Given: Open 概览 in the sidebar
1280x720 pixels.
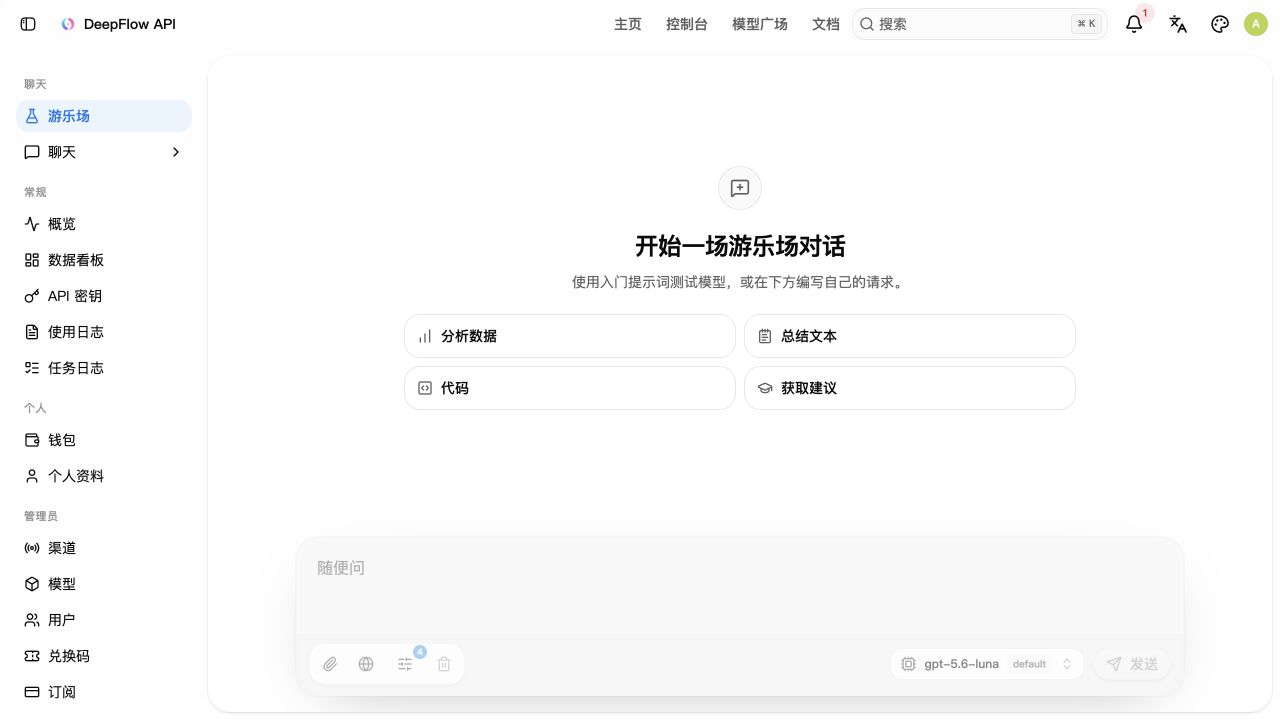Looking at the screenshot, I should [104, 224].
